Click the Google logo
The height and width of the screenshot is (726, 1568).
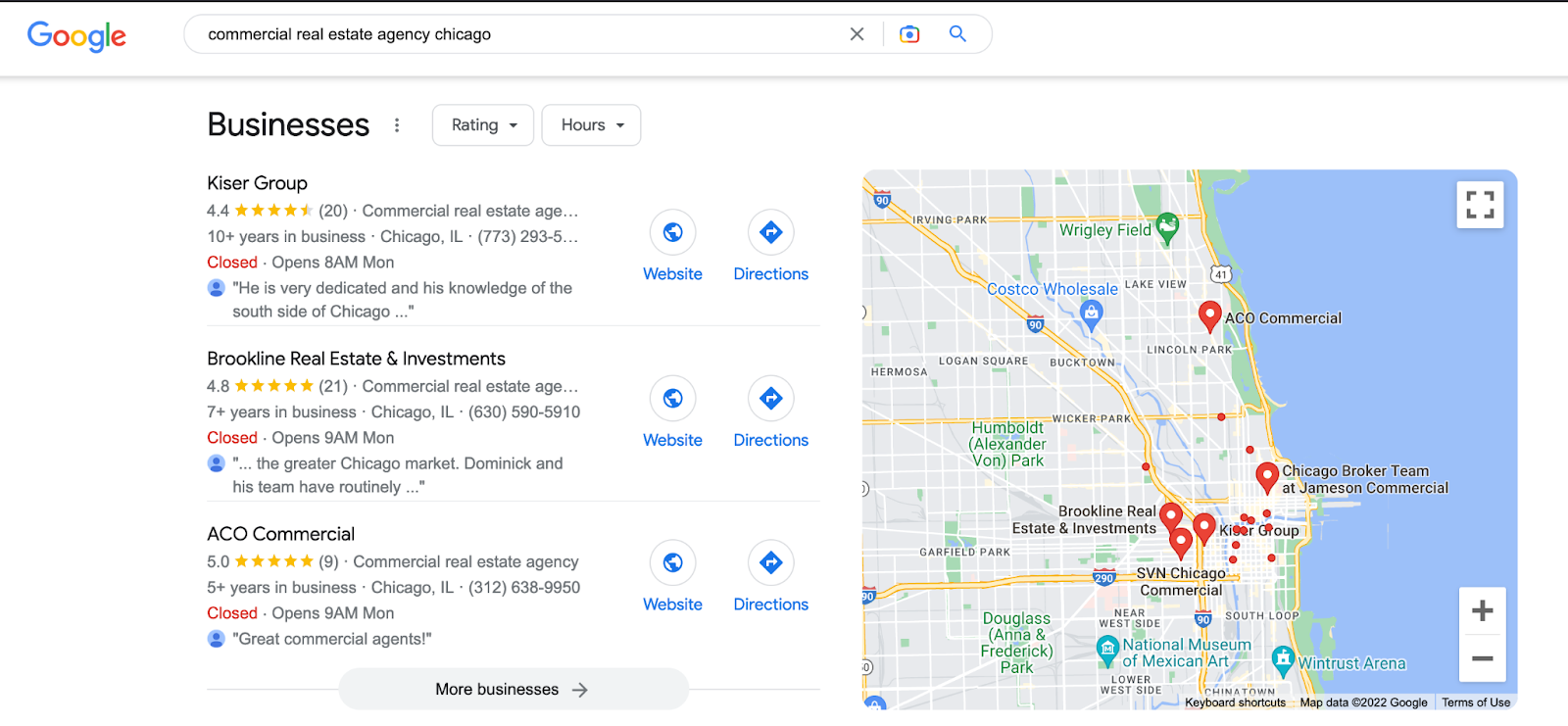coord(76,35)
